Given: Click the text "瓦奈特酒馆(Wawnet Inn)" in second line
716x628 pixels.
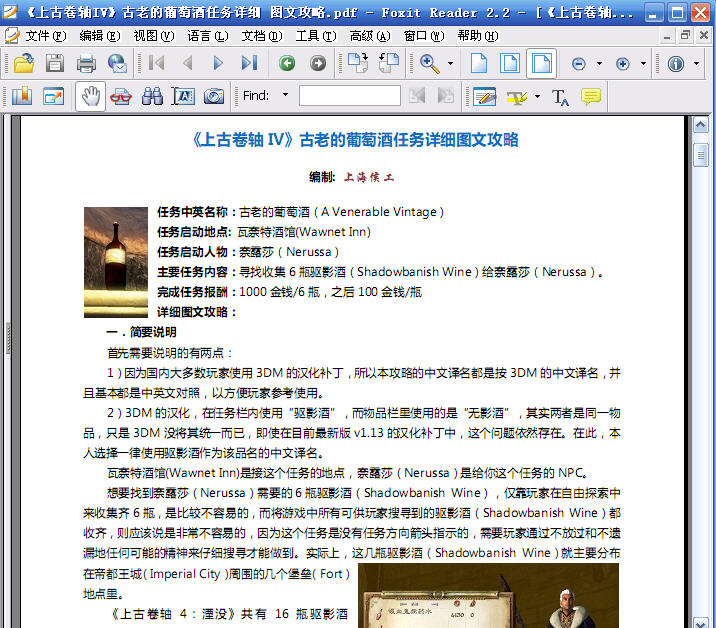Looking at the screenshot, I should coord(304,232).
